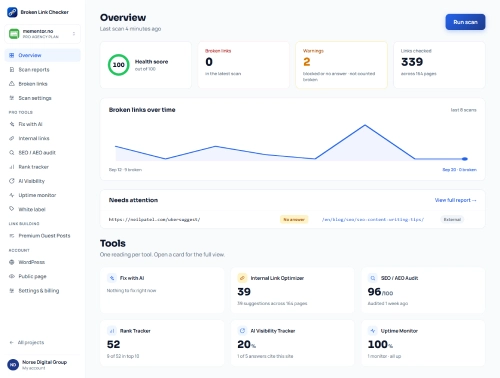
Task: Select the Overview grid icon in sidebar
Action: pos(12,55)
